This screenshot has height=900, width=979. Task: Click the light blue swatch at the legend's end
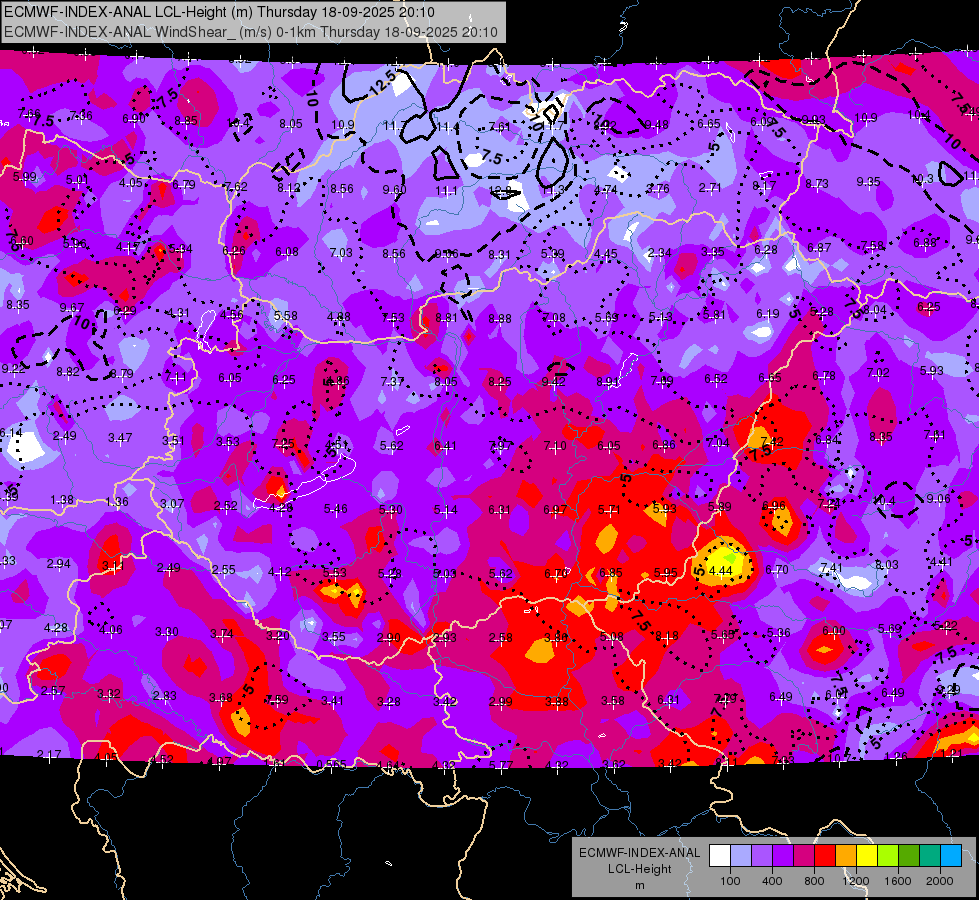(x=951, y=856)
